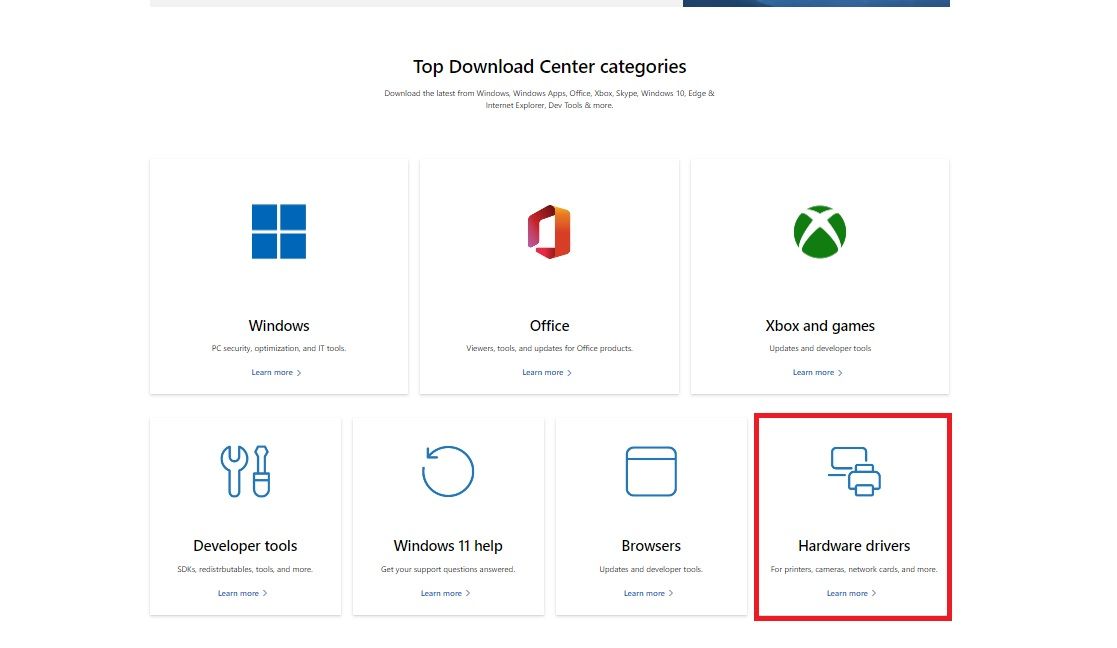This screenshot has width=1117, height=648.
Task: Click the blue banner at the top
Action: click(x=816, y=3)
